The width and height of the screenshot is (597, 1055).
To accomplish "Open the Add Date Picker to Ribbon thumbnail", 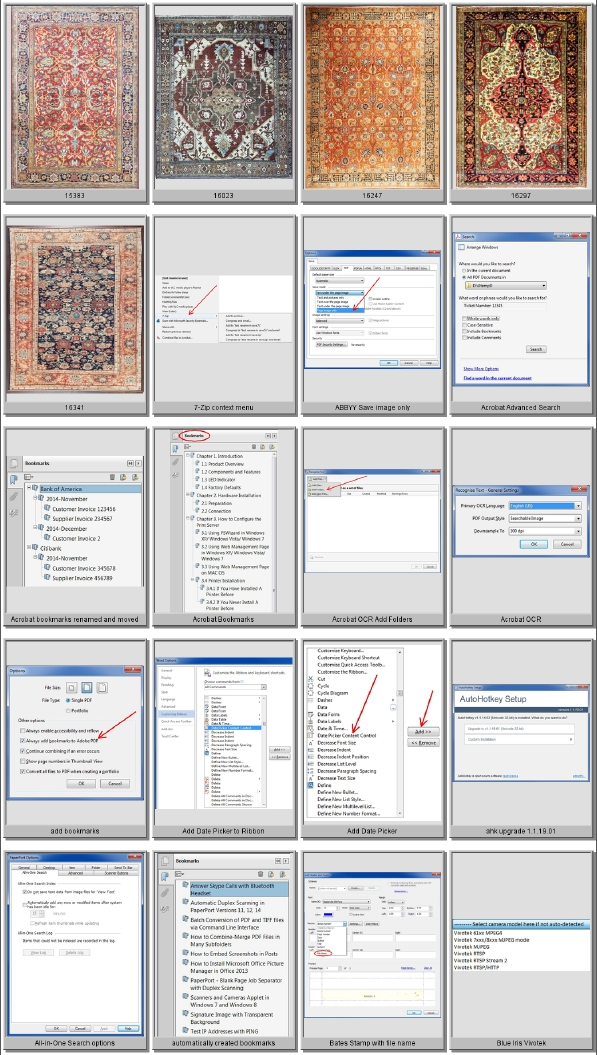I will (x=223, y=733).
